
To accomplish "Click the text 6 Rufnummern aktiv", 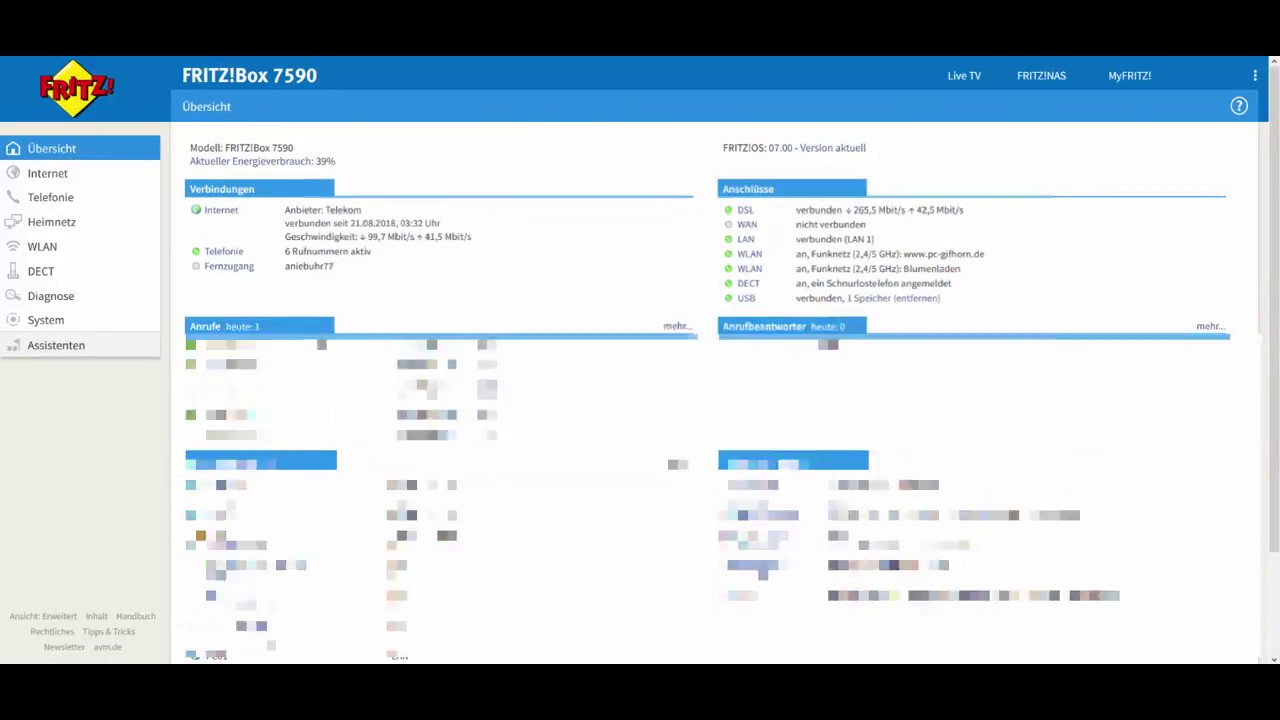I will (327, 252).
